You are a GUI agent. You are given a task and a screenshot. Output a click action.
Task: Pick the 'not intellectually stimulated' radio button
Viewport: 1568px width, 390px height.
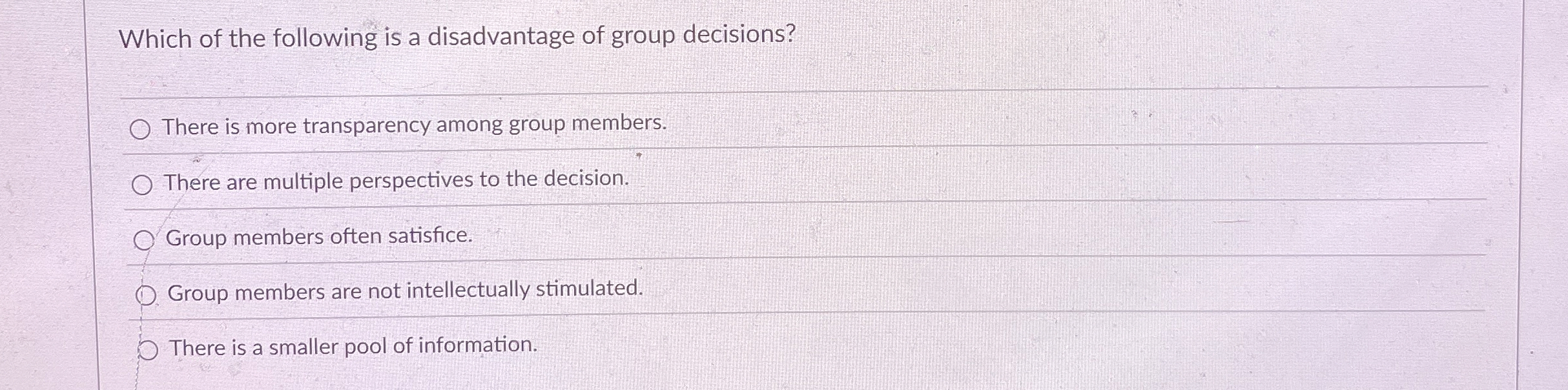(147, 296)
